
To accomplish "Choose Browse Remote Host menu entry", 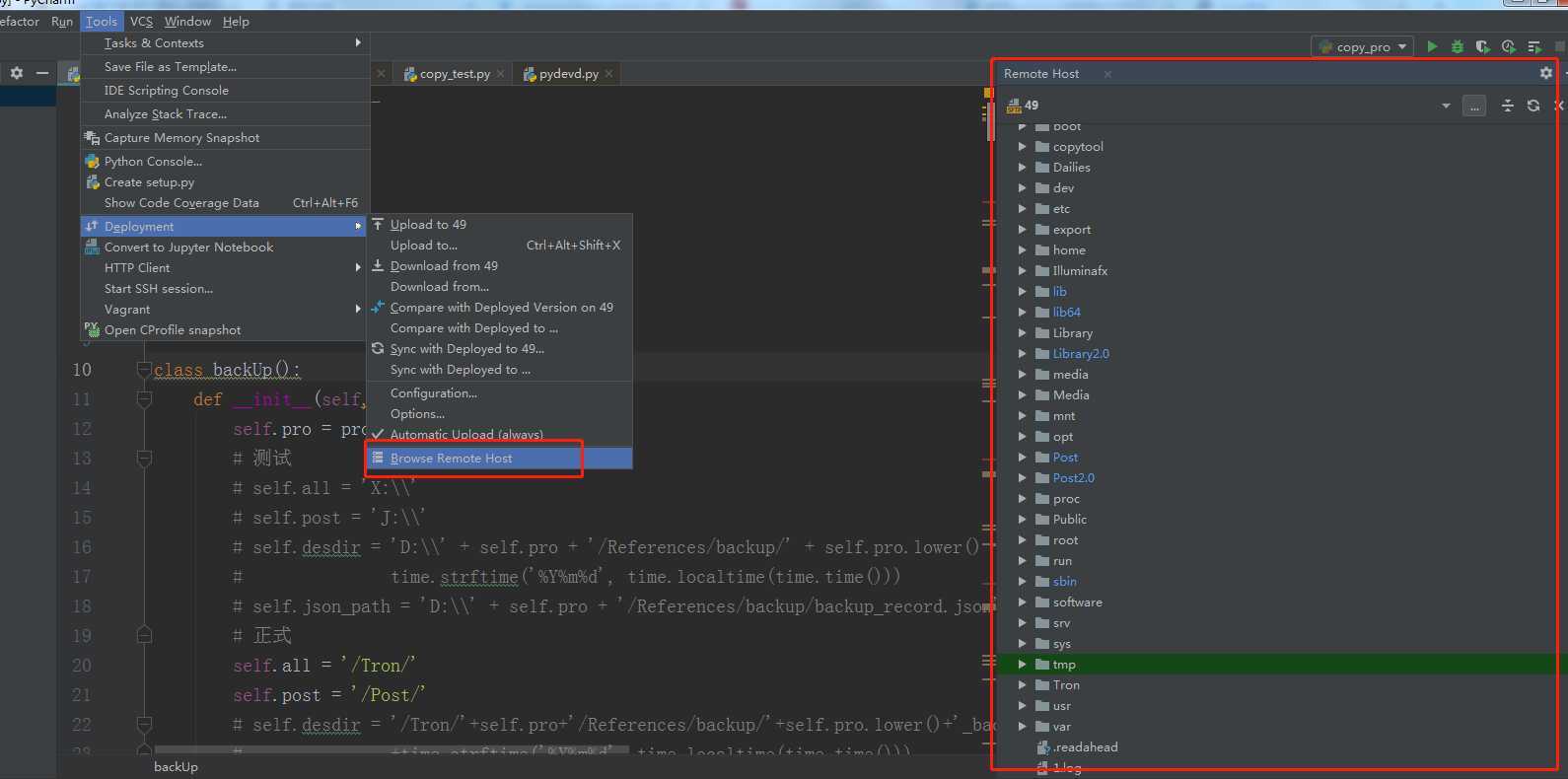I will (x=499, y=459).
